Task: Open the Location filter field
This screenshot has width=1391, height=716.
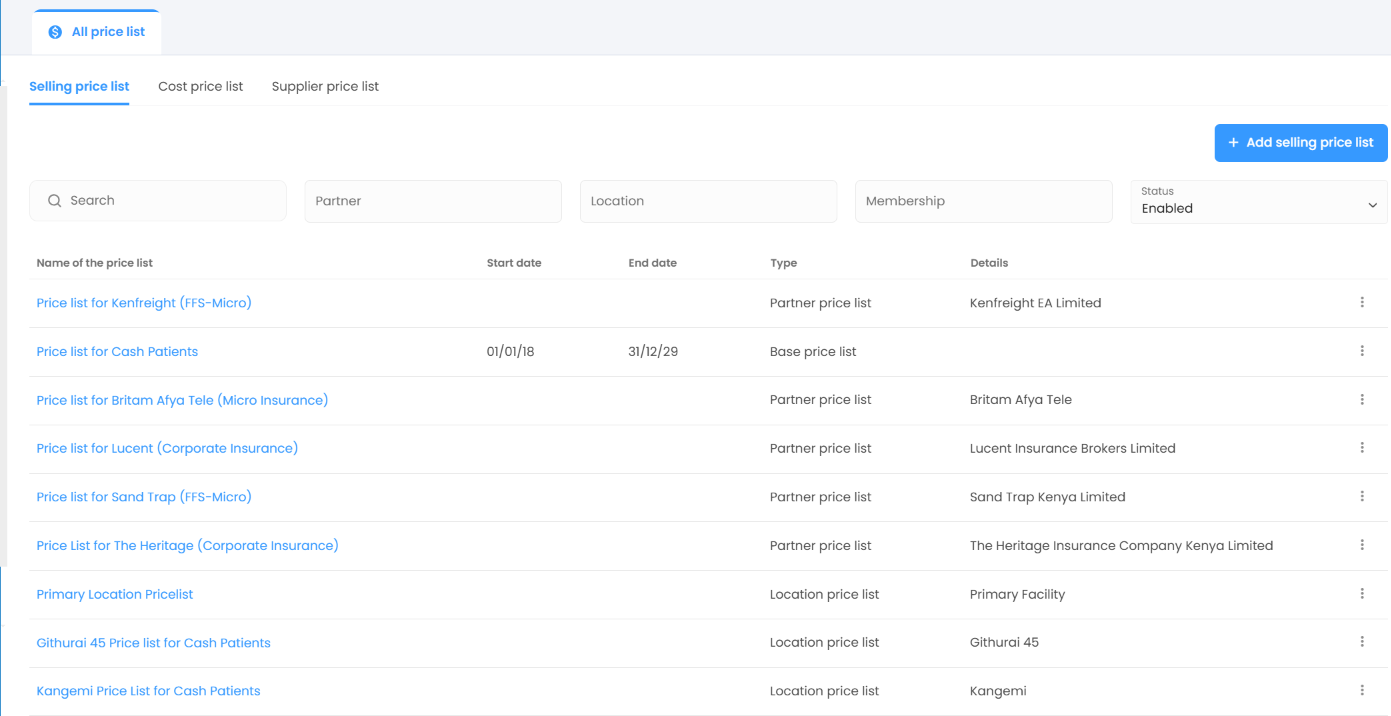Action: [x=708, y=201]
